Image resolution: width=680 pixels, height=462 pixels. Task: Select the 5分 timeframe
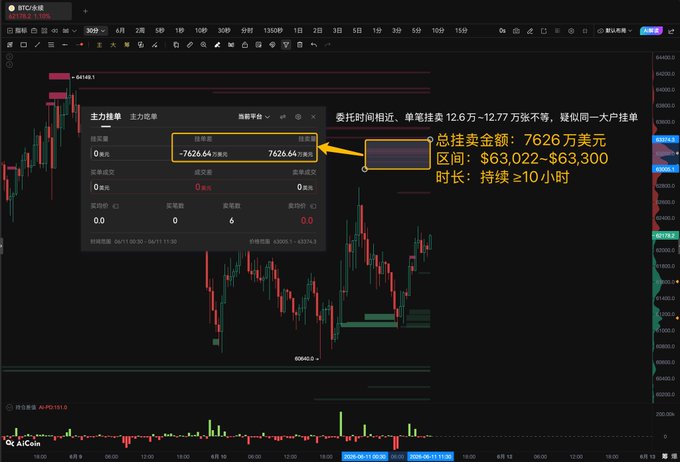[416, 31]
